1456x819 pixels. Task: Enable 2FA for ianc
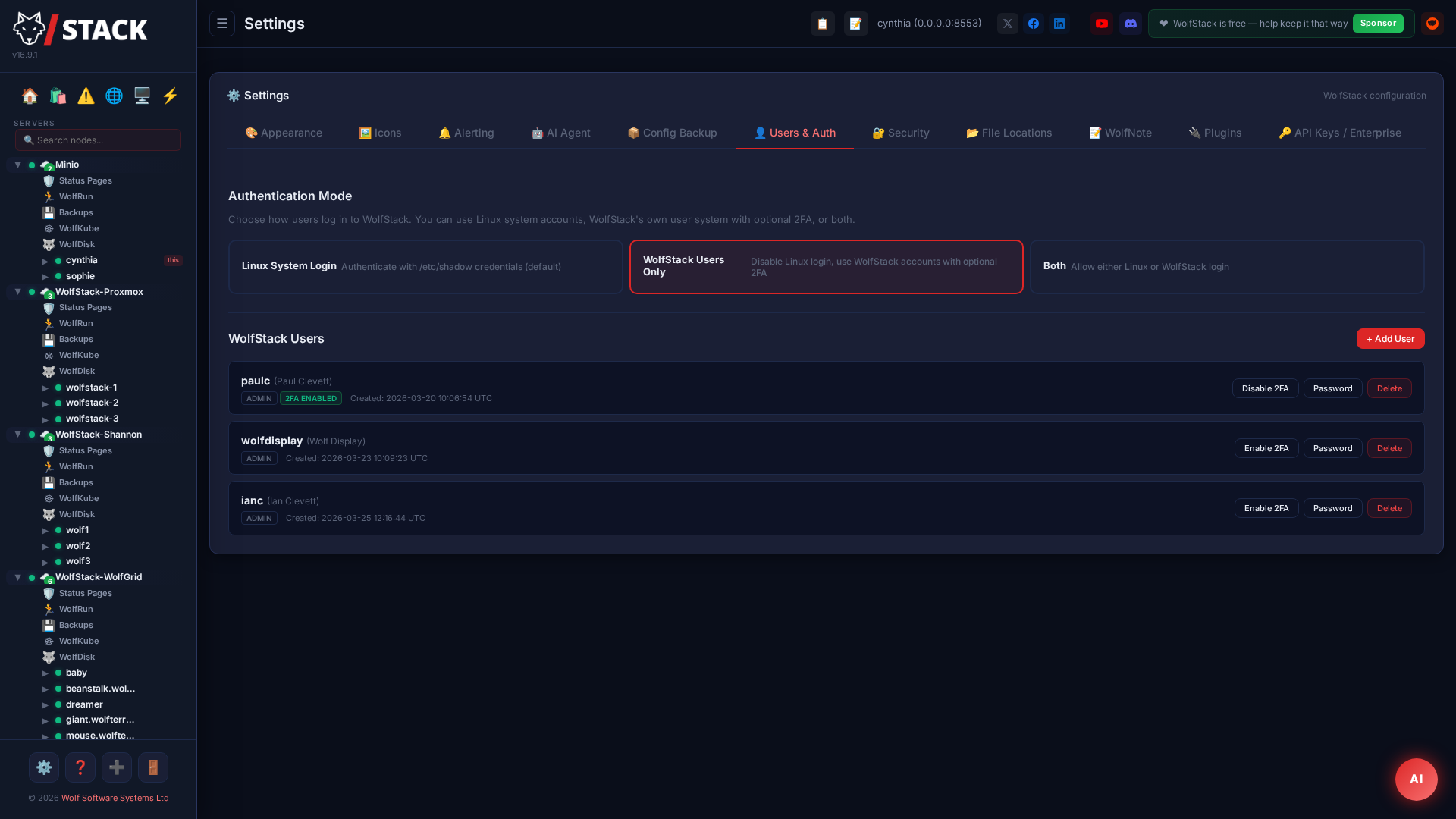click(1266, 508)
